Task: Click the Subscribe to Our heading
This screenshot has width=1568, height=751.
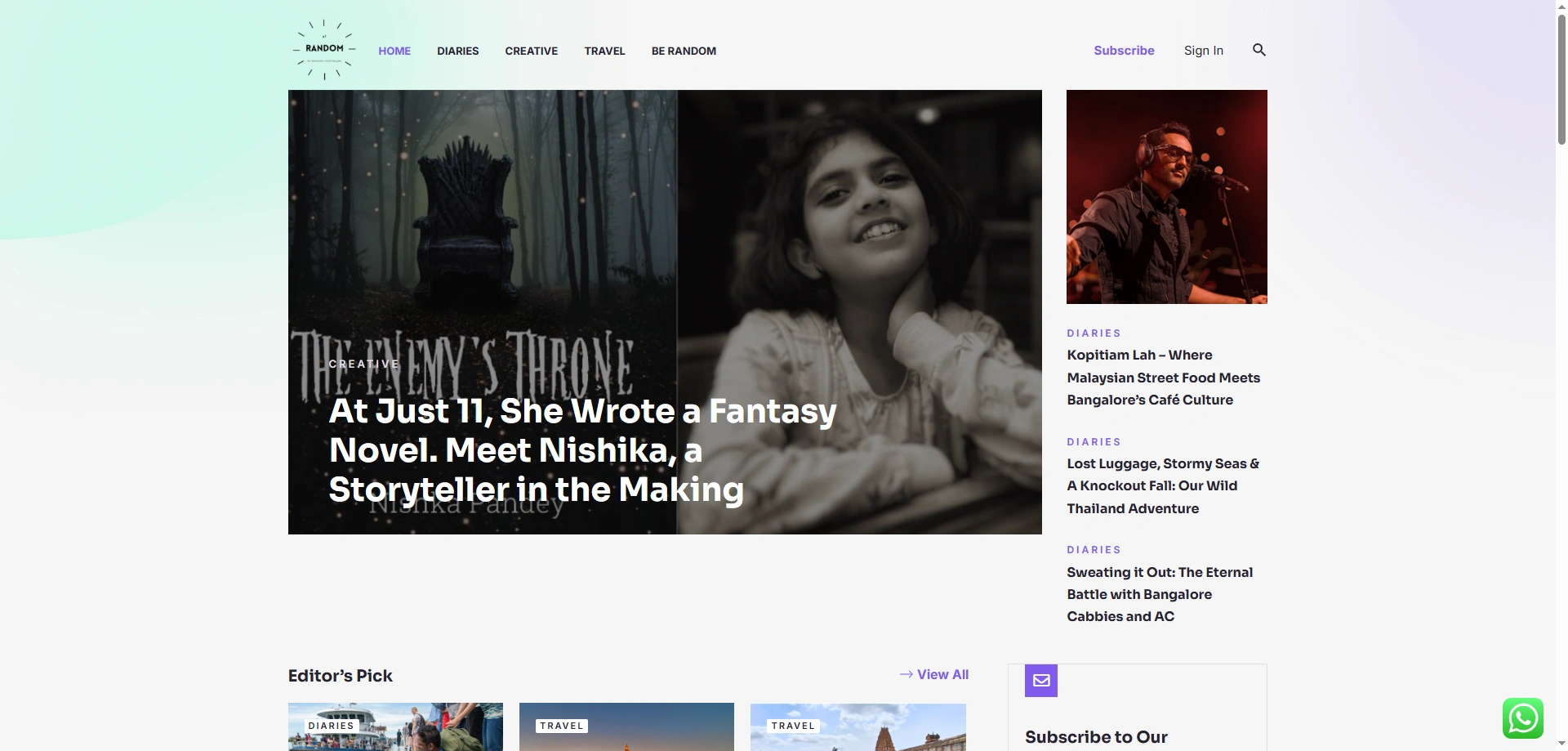Action: coord(1096,737)
